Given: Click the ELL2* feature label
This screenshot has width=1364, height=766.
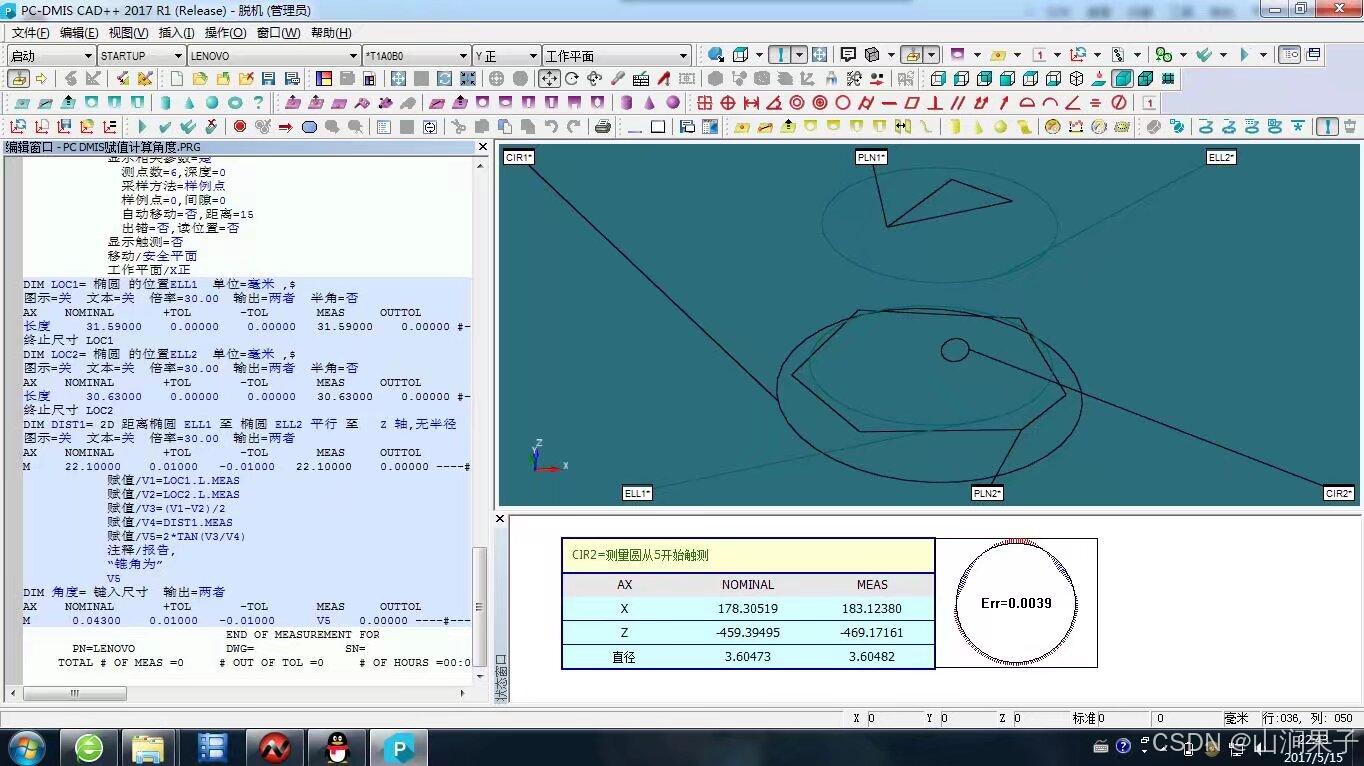Looking at the screenshot, I should [x=1221, y=157].
